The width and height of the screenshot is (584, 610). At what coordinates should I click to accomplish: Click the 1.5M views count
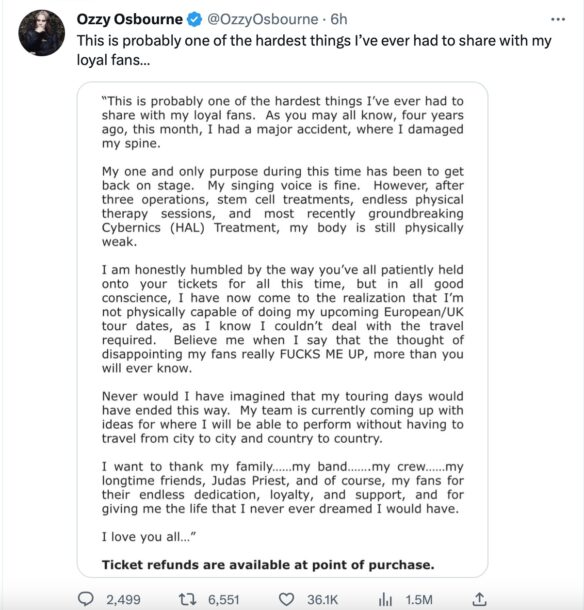[419, 599]
